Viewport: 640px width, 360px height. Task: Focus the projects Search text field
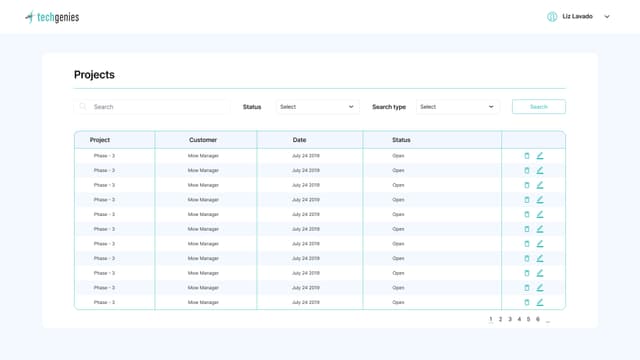pos(151,107)
